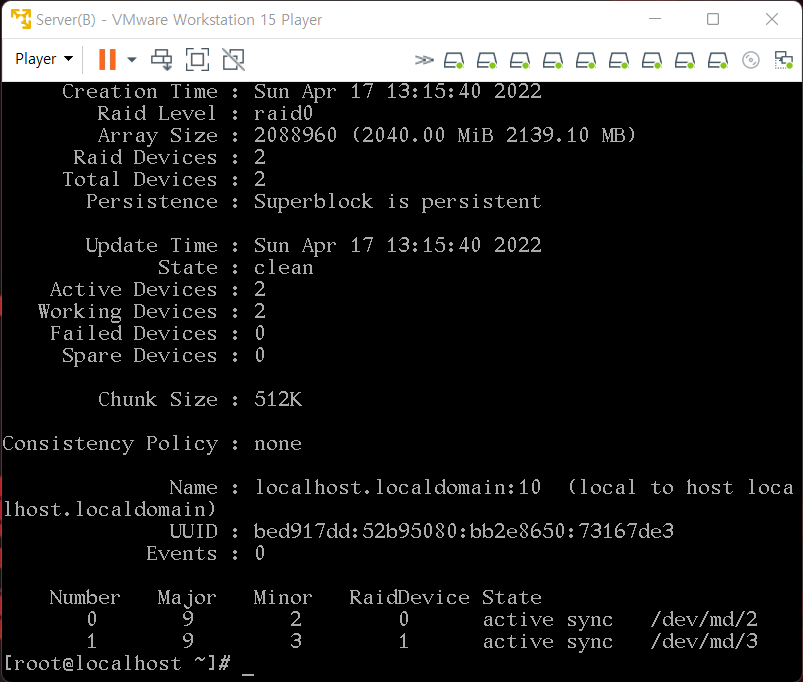The image size is (803, 682).
Task: Click the second hard disk device icon
Action: click(x=487, y=60)
